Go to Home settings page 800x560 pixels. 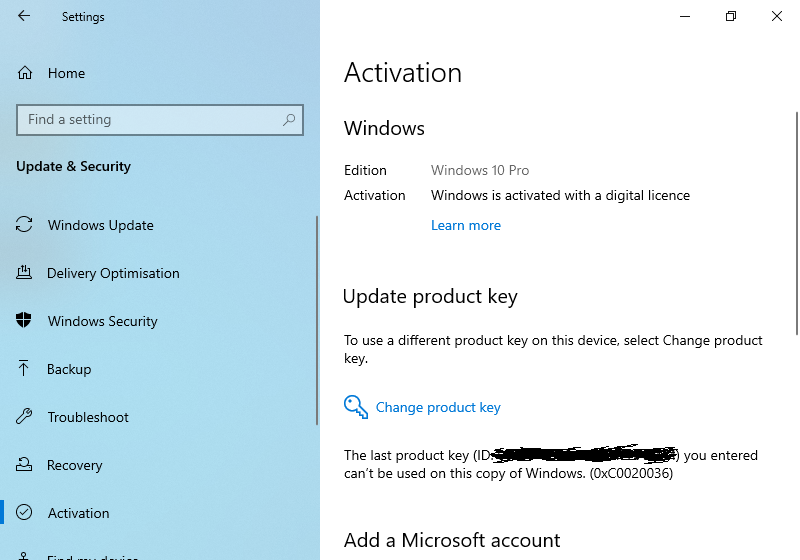pos(66,73)
